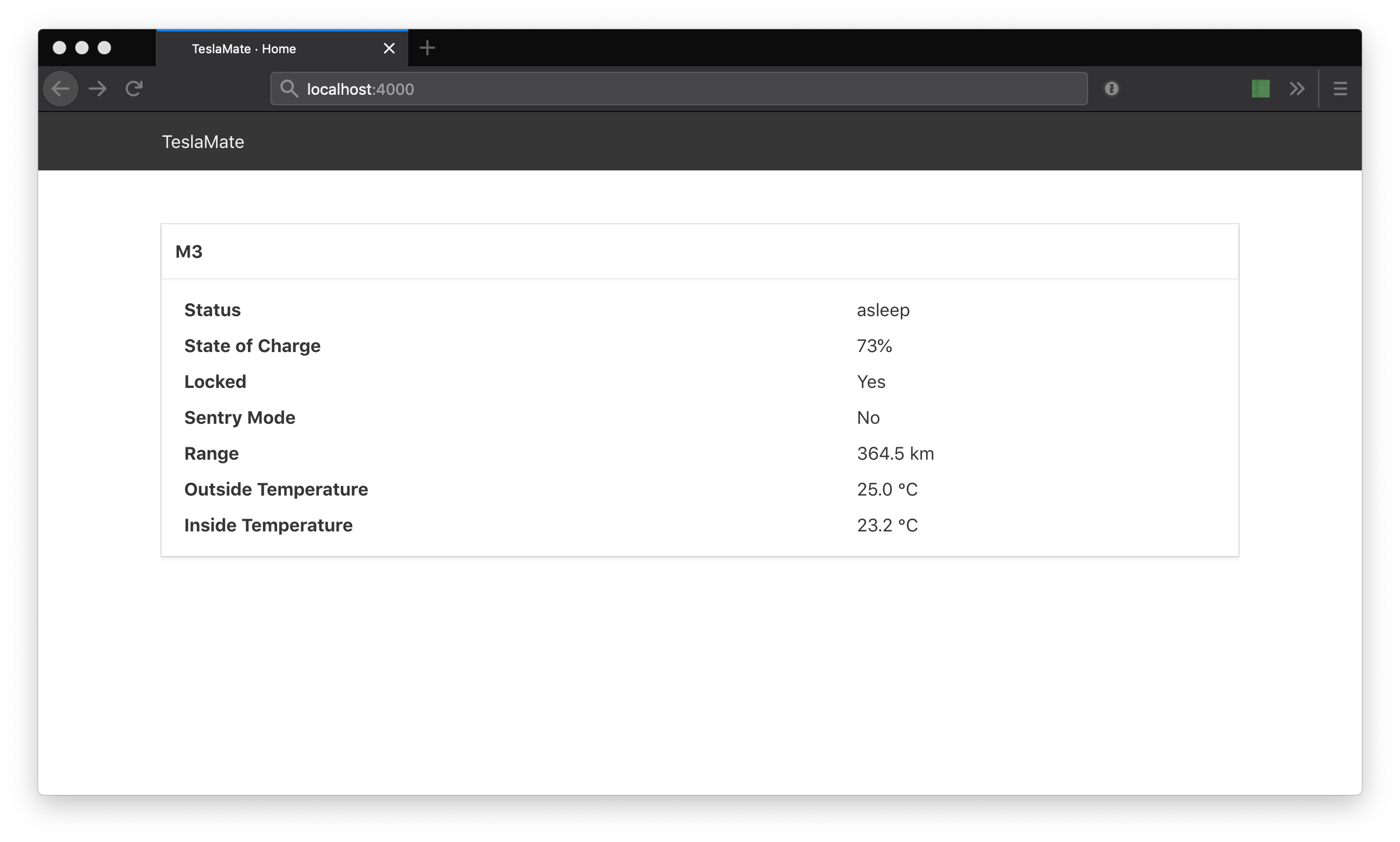Click the search magnifier in the address bar
This screenshot has height=842, width=1400.
pos(289,89)
